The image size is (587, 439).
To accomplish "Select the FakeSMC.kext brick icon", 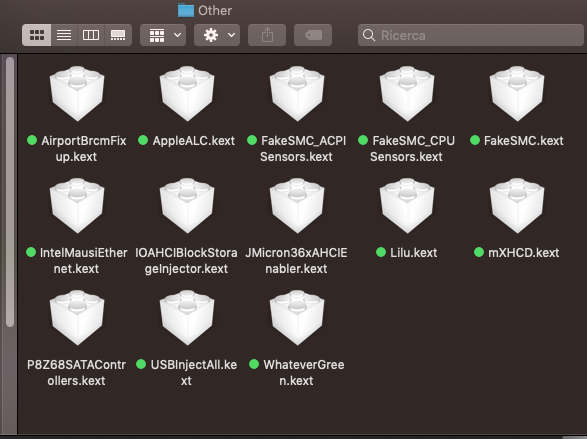I will (517, 94).
